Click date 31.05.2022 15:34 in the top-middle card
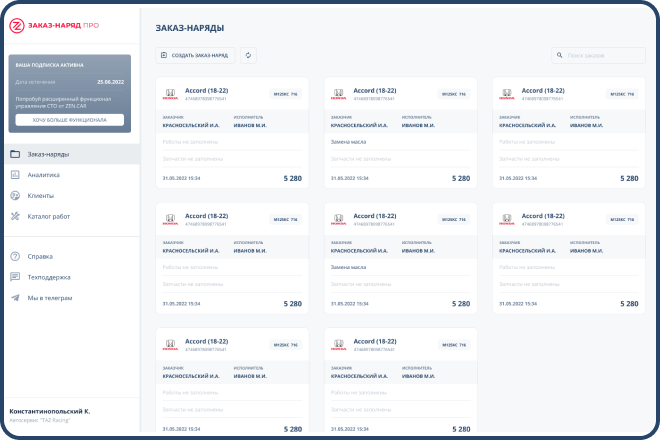This screenshot has width=660, height=440. (x=349, y=179)
